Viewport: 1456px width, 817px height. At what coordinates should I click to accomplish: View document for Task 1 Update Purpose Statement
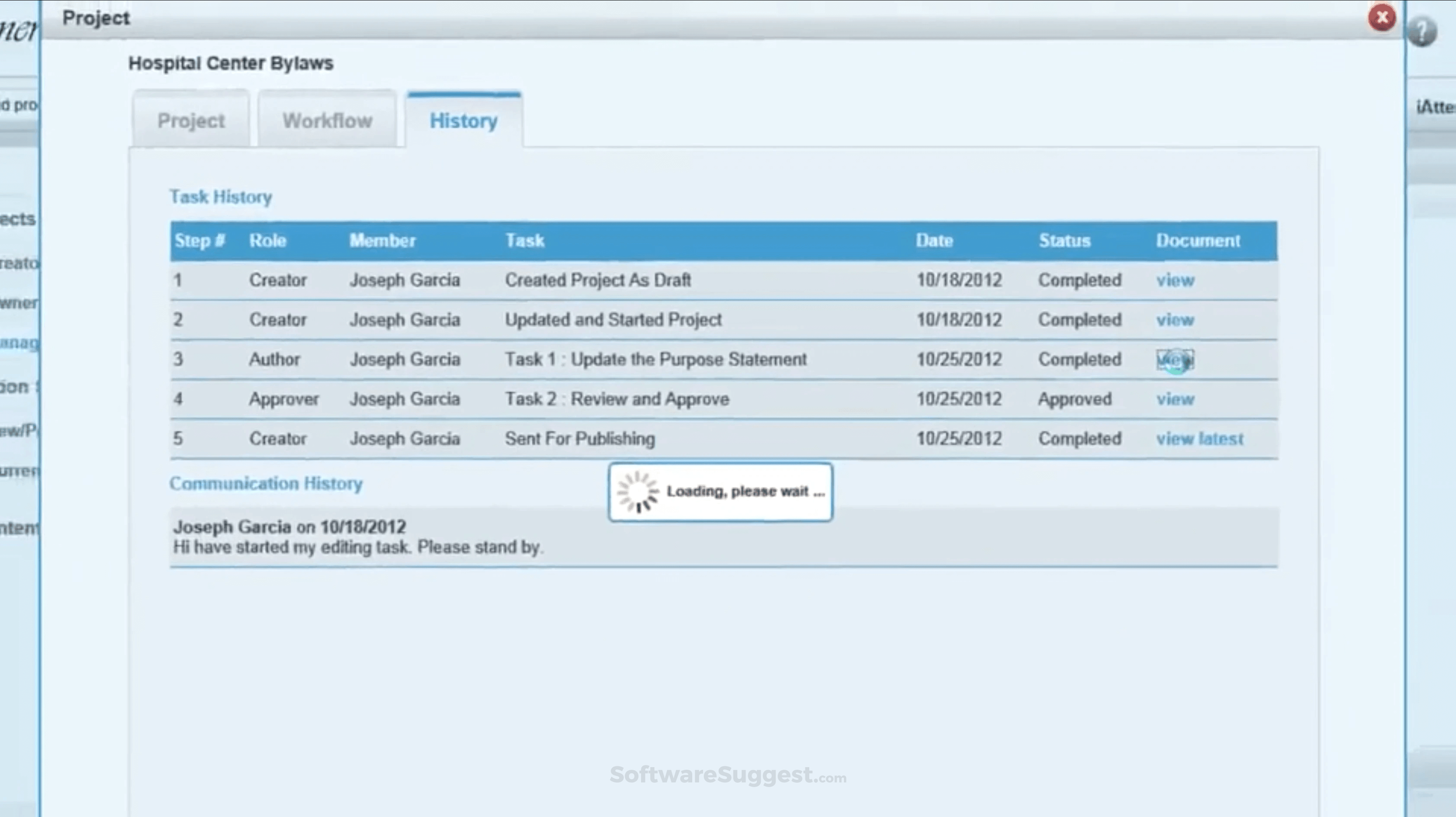(x=1175, y=360)
